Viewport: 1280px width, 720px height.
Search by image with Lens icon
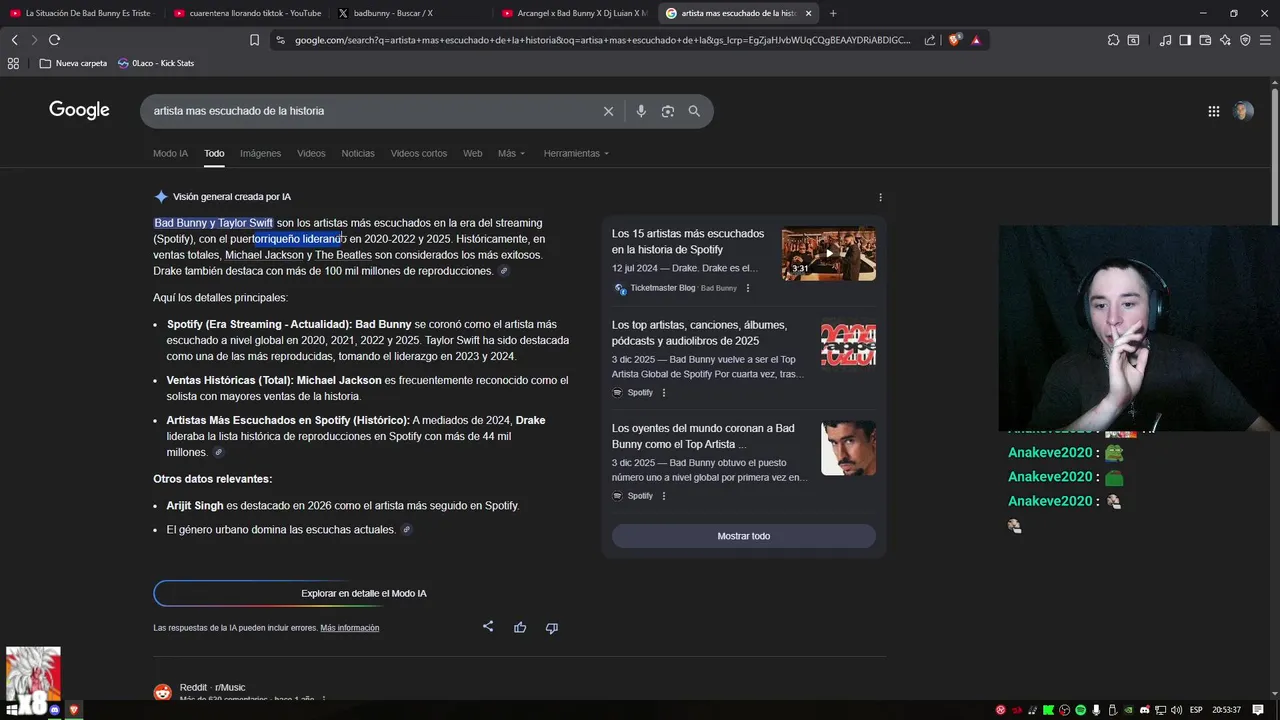click(x=668, y=111)
